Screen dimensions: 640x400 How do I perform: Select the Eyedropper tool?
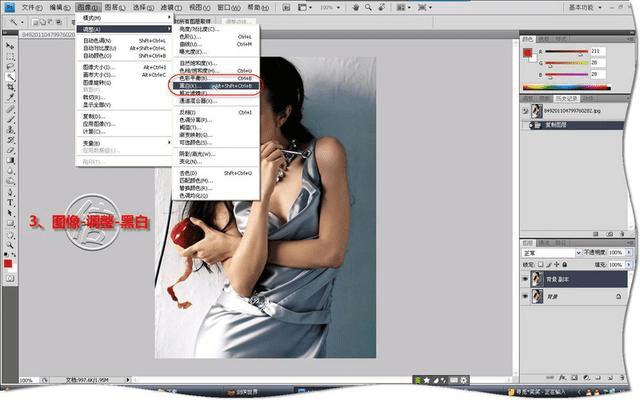point(10,98)
